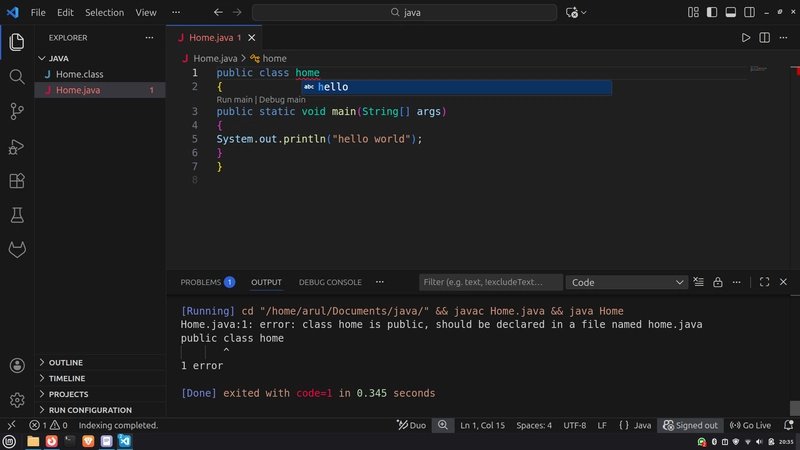Click Go Live in status bar
This screenshot has height=450, width=800.
point(750,425)
